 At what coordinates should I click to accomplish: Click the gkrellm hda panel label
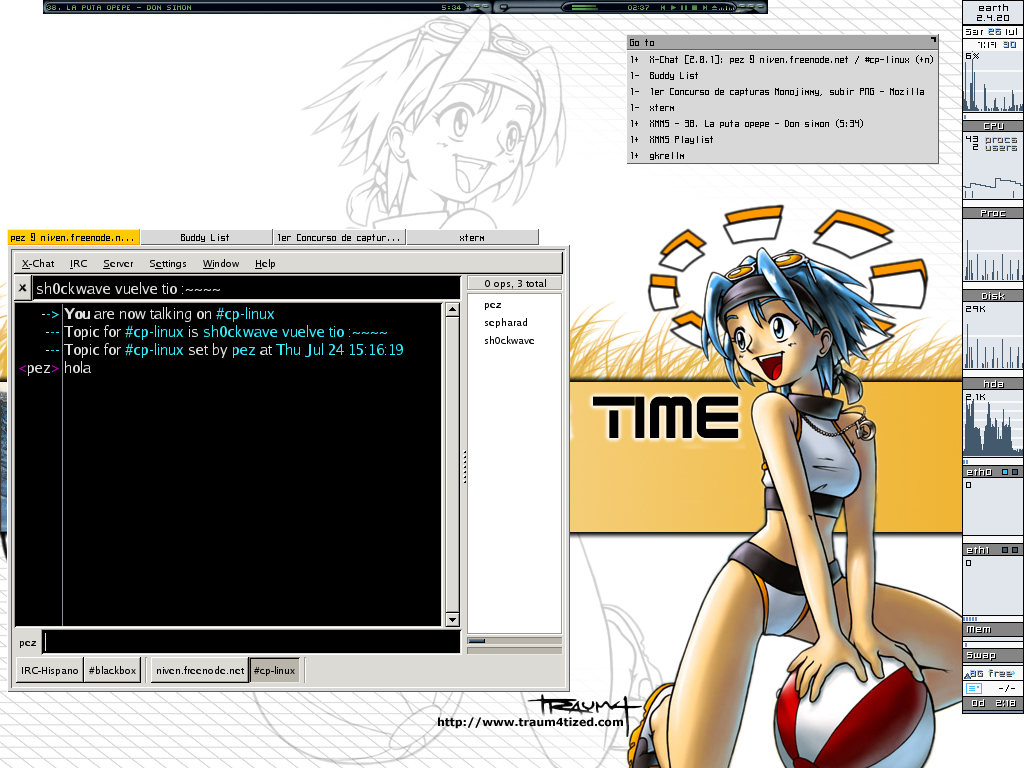993,384
